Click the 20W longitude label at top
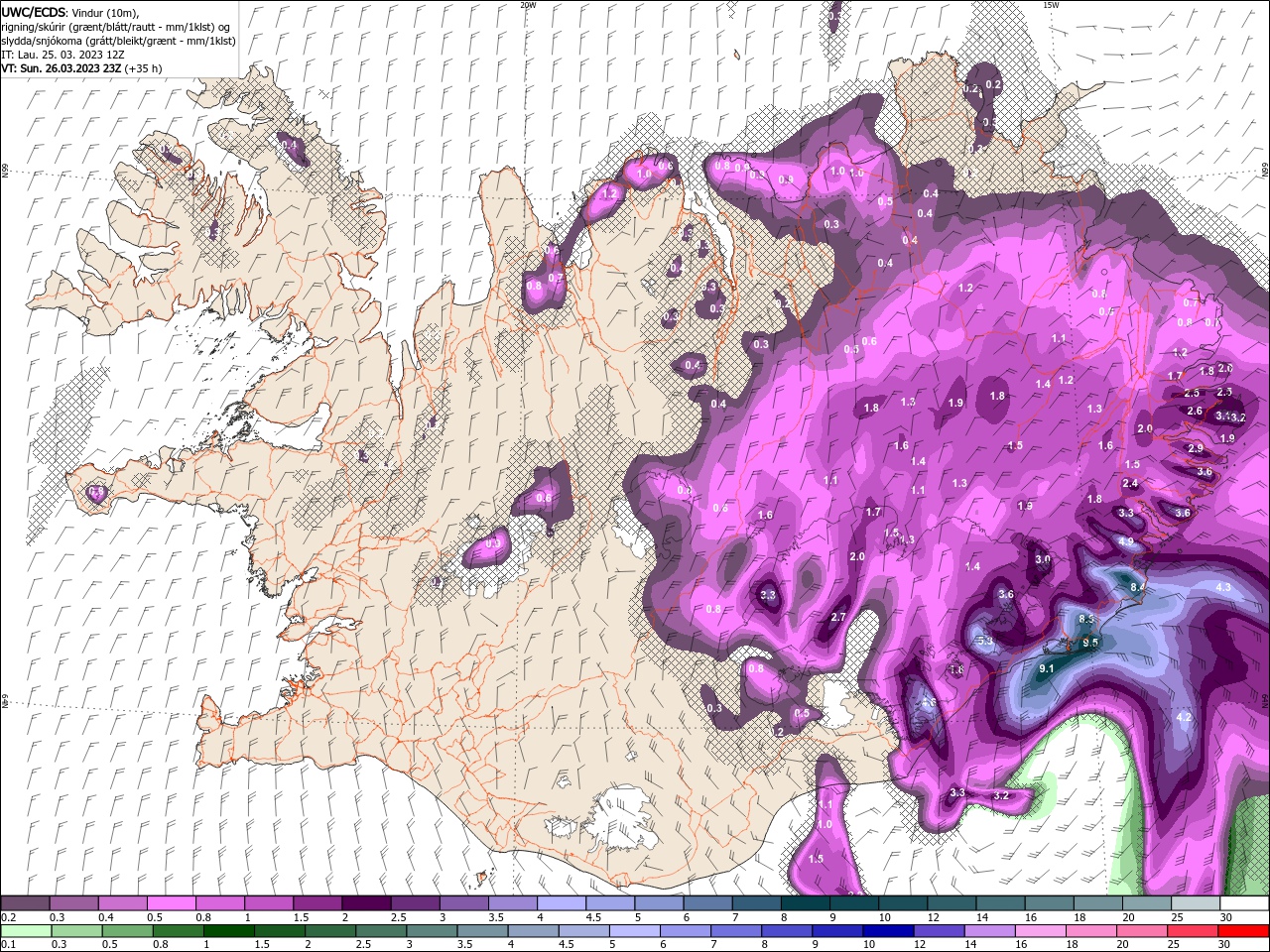 pyautogui.click(x=528, y=5)
